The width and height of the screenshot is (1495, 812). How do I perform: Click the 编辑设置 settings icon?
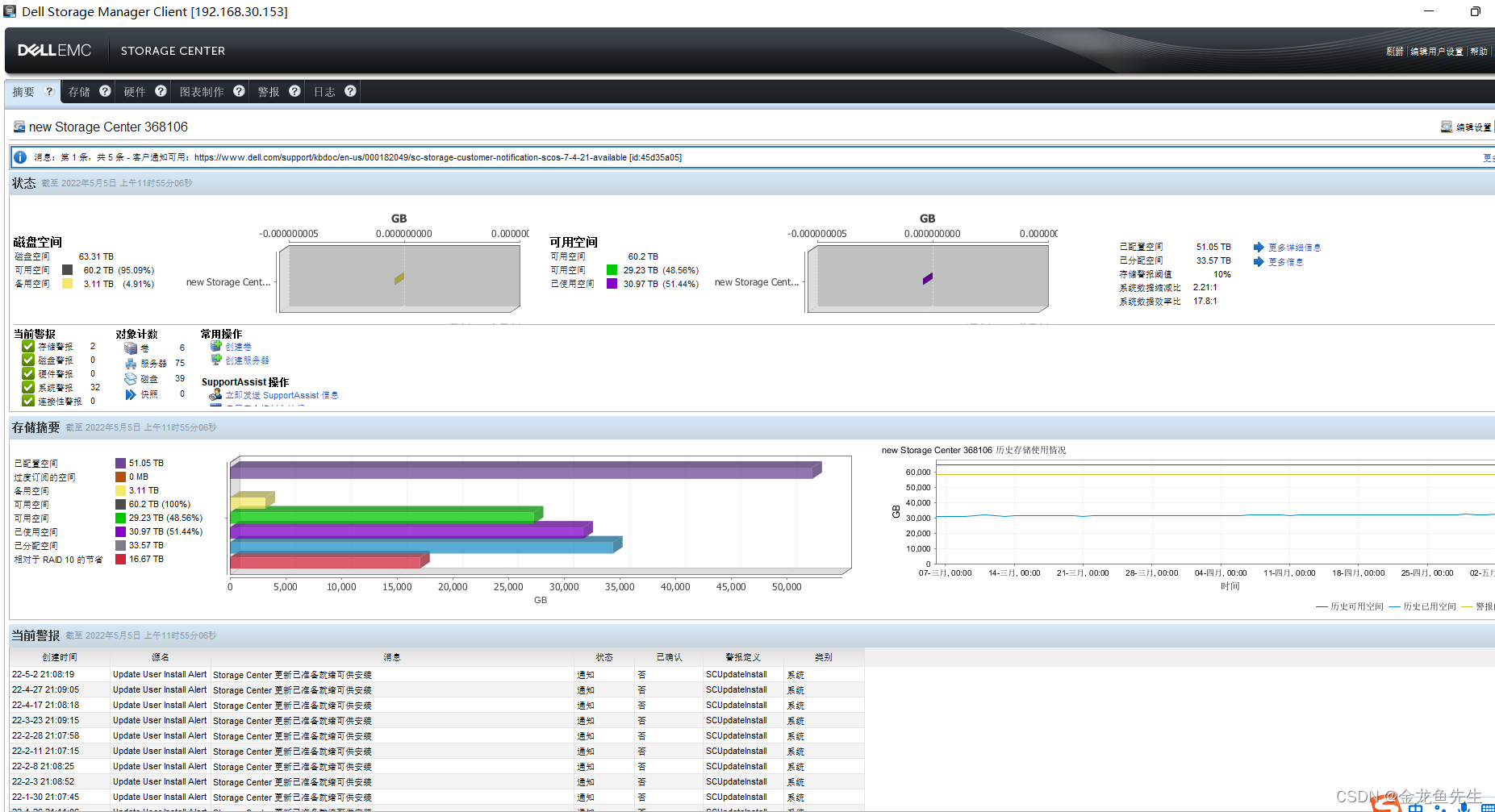click(1447, 127)
